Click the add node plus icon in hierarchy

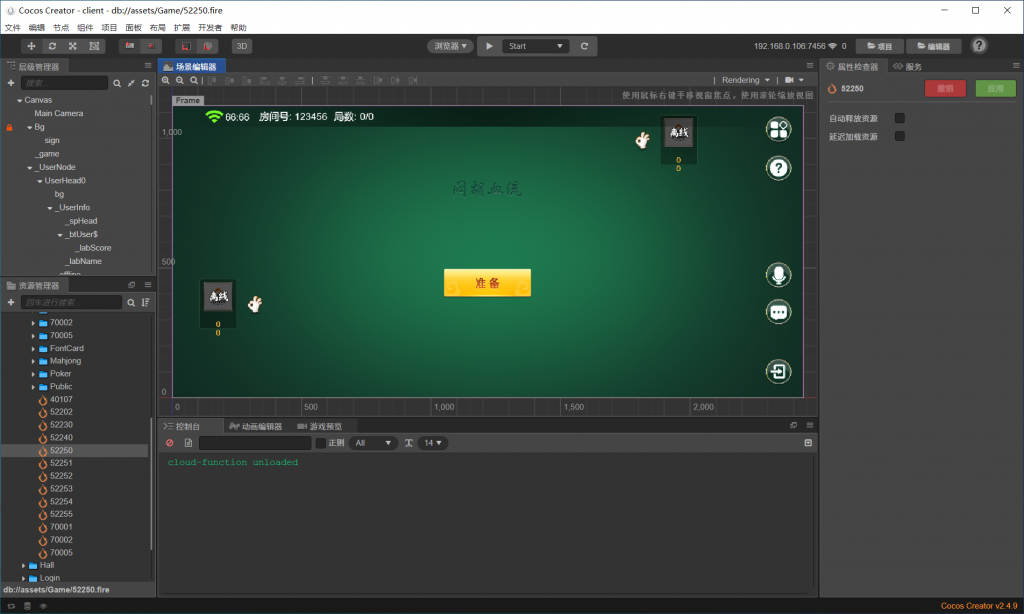(11, 83)
